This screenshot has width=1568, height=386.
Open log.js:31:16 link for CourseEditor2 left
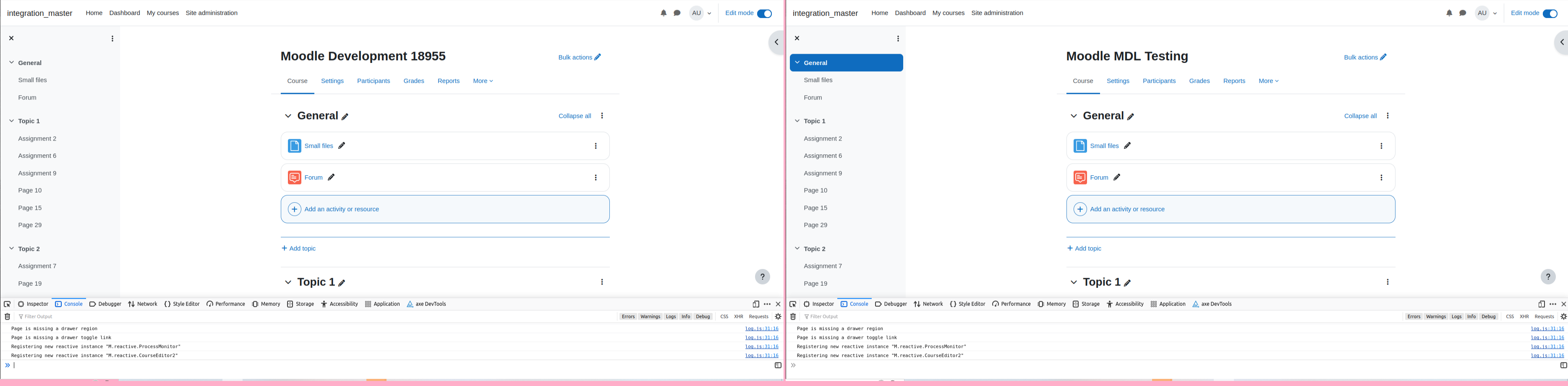[761, 355]
